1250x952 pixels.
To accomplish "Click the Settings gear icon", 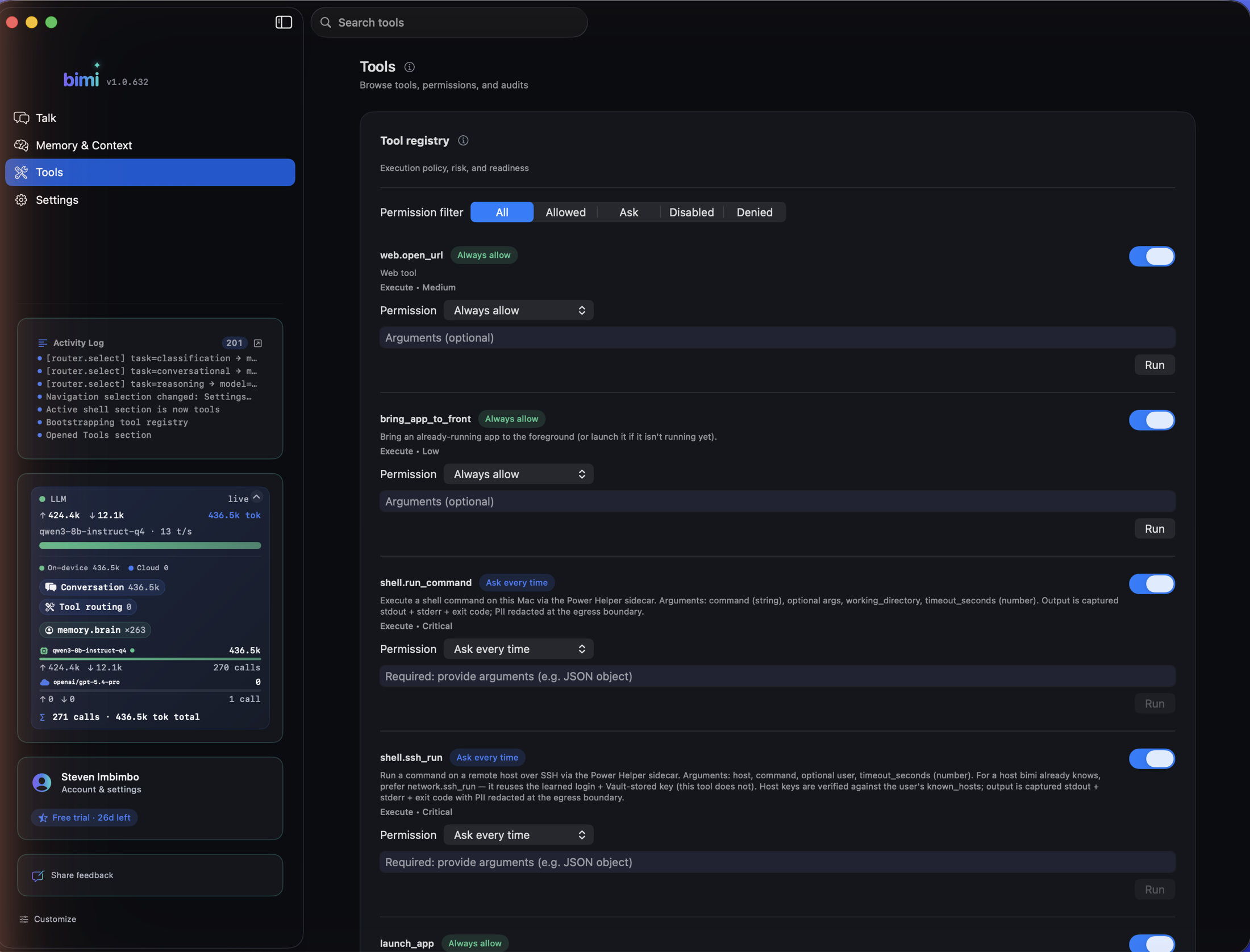I will coord(22,200).
